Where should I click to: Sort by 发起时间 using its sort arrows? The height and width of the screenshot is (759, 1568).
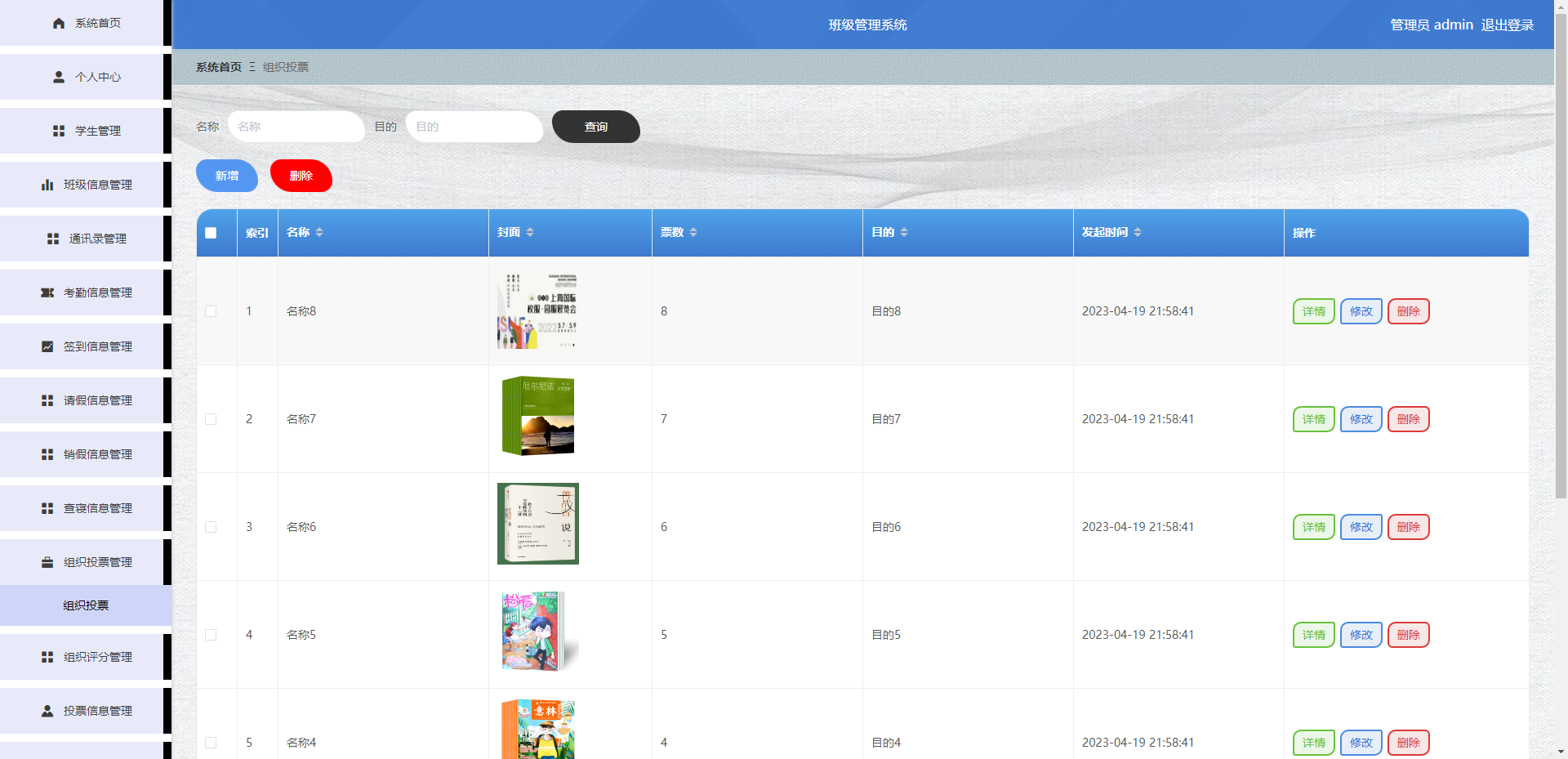(x=1138, y=233)
